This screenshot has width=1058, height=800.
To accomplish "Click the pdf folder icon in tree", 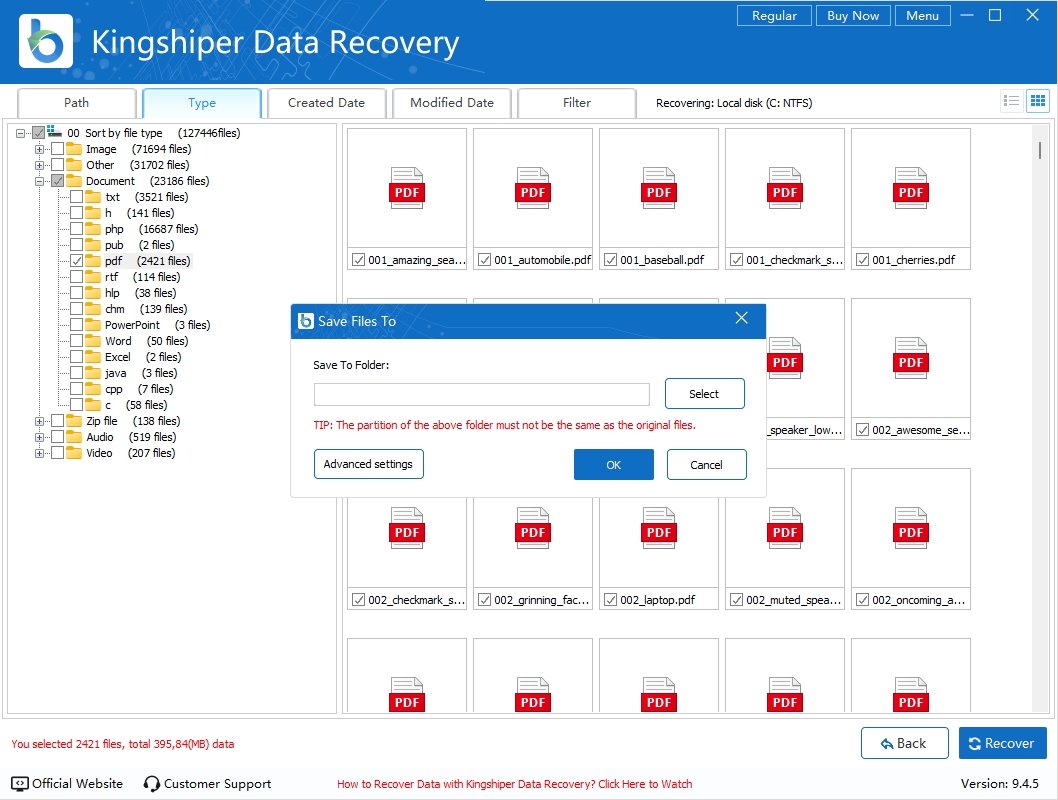I will coord(93,261).
